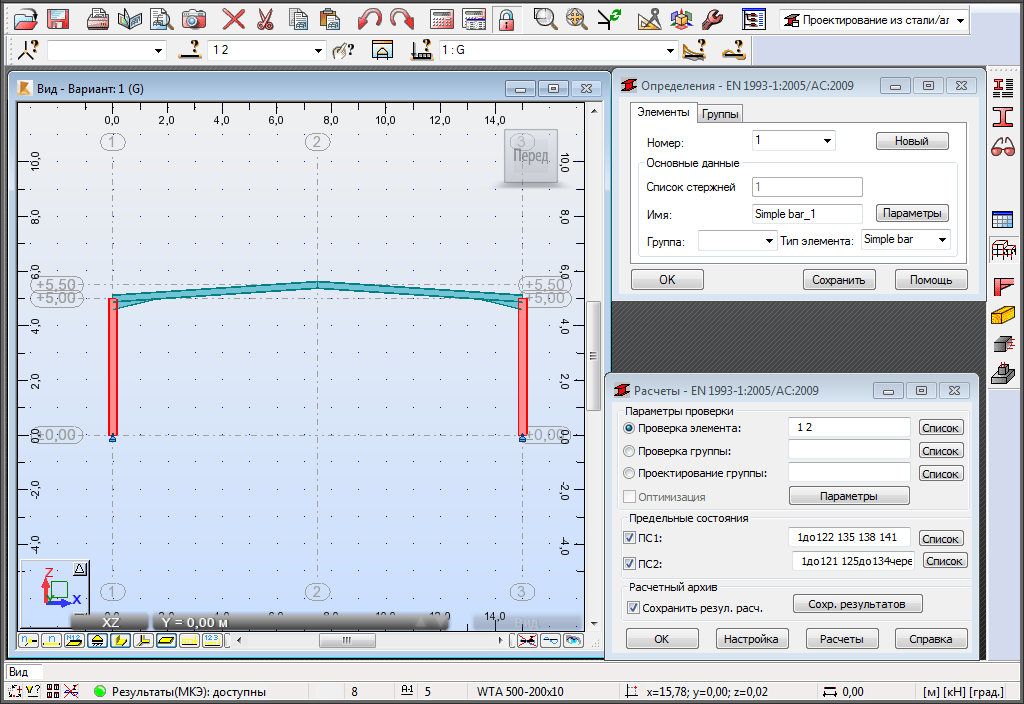1024x704 pixels.
Task: Click the bar selection question-mark icon
Action: click(x=190, y=50)
